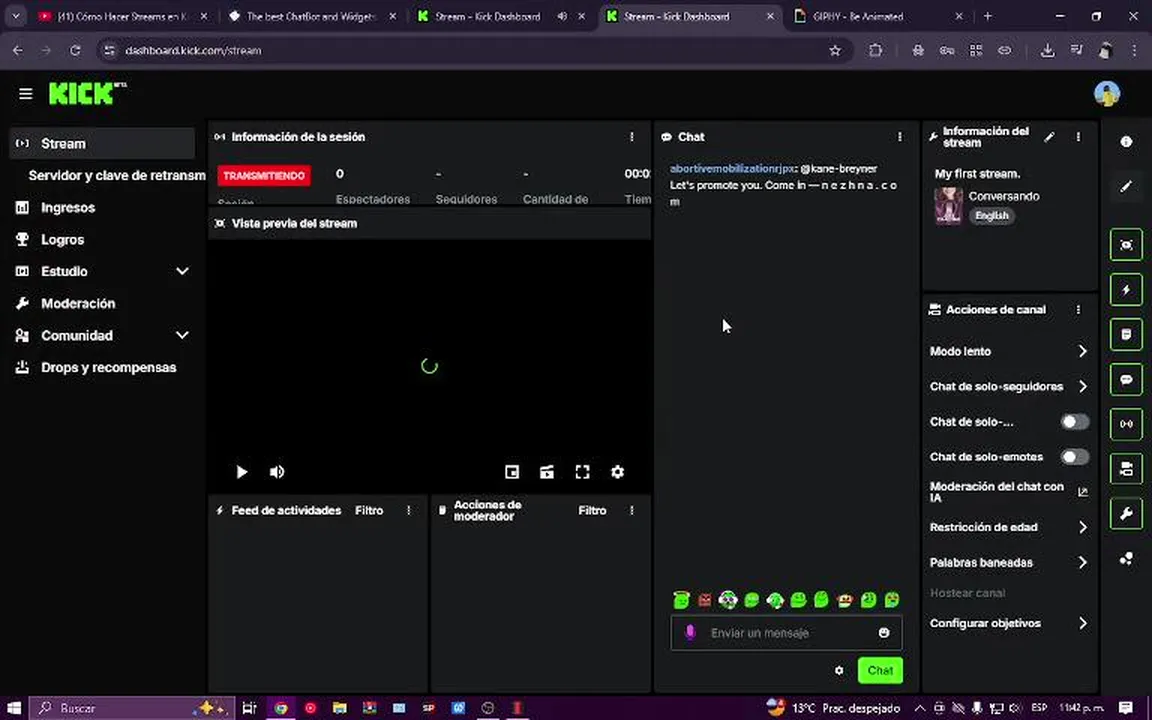This screenshot has width=1152, height=720.
Task: Open Feed de actividades options menu
Action: pyautogui.click(x=408, y=511)
